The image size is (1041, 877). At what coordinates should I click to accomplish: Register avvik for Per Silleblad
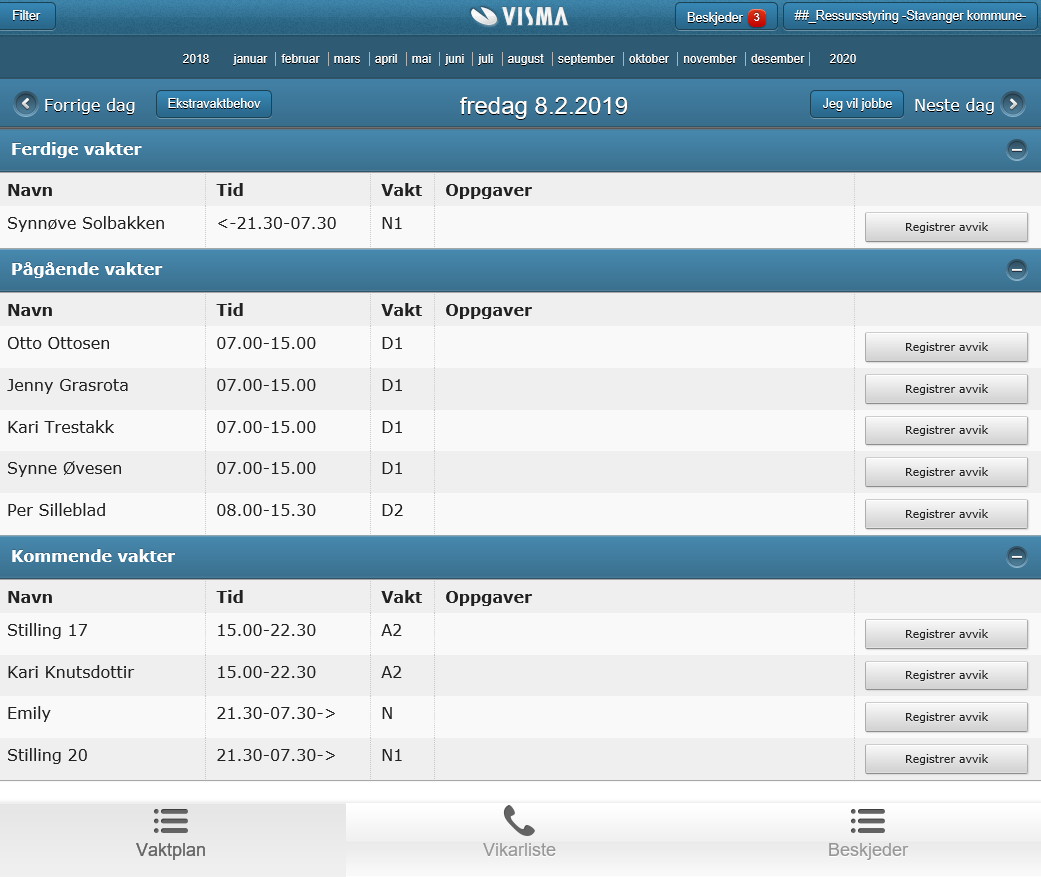(x=946, y=514)
